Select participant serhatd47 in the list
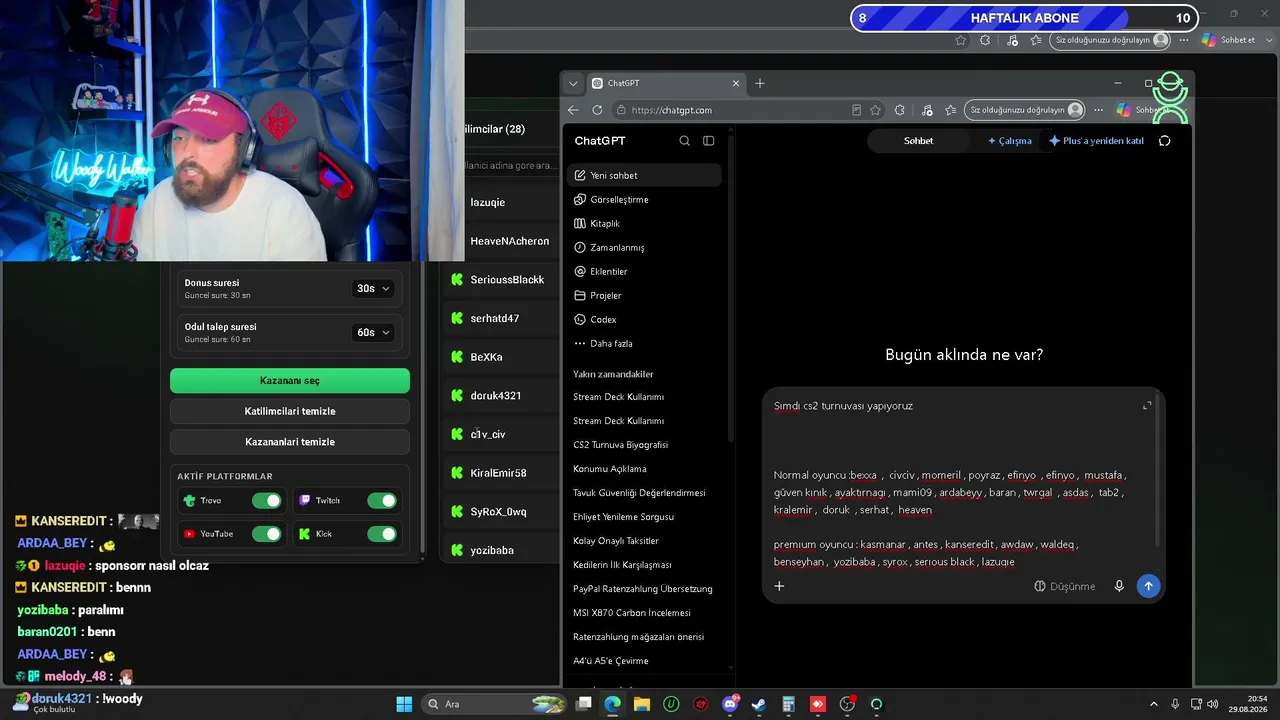1280x720 pixels. click(x=500, y=318)
